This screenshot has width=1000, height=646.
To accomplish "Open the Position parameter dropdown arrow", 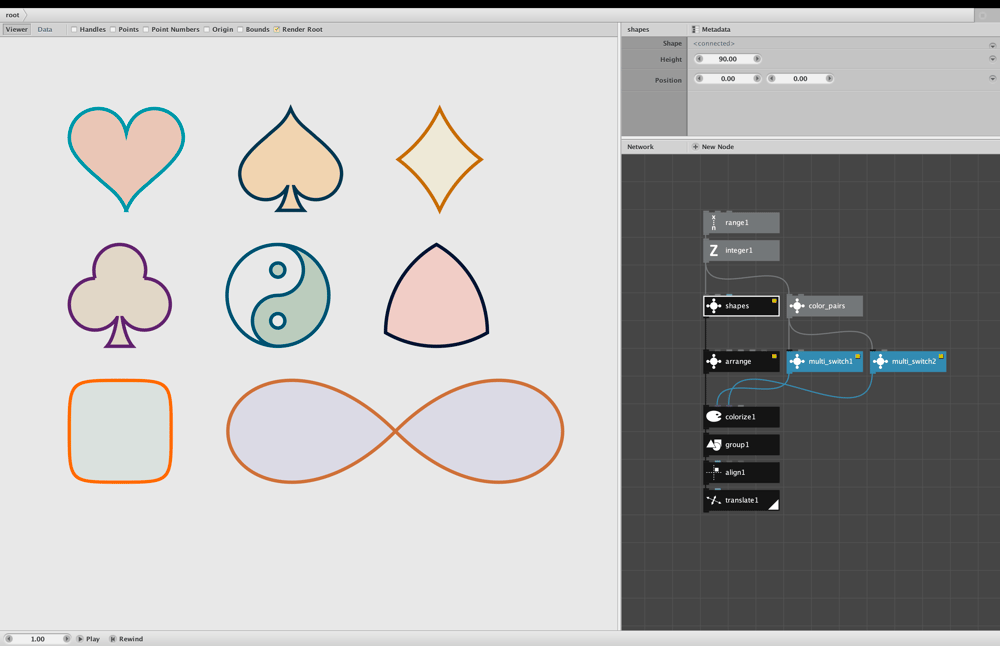I will (992, 78).
